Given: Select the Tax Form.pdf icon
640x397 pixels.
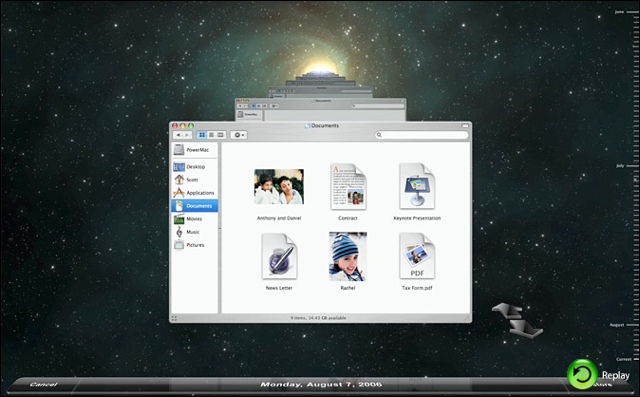Looking at the screenshot, I should pos(417,256).
